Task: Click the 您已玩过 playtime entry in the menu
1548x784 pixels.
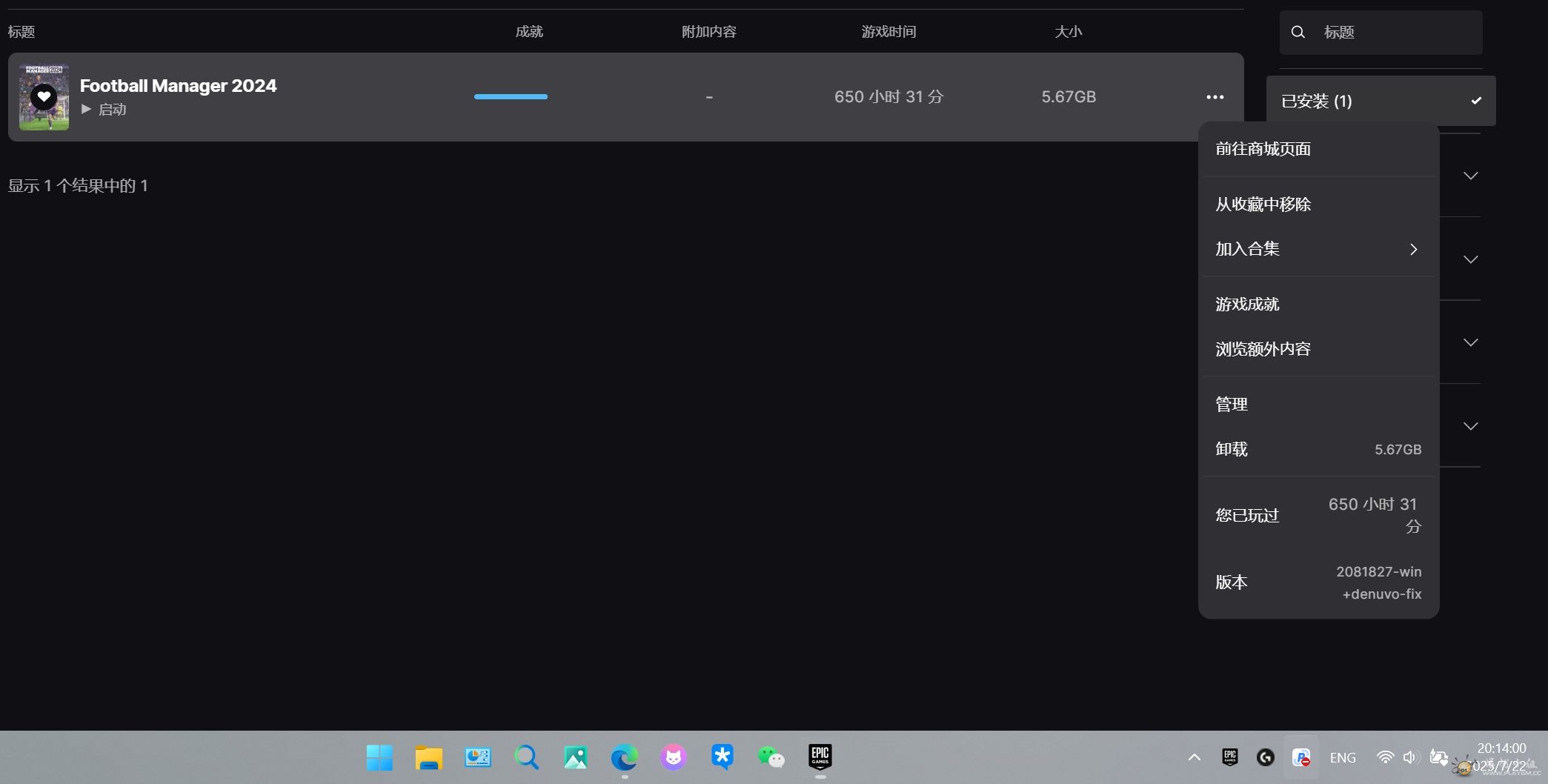Action: pyautogui.click(x=1318, y=515)
